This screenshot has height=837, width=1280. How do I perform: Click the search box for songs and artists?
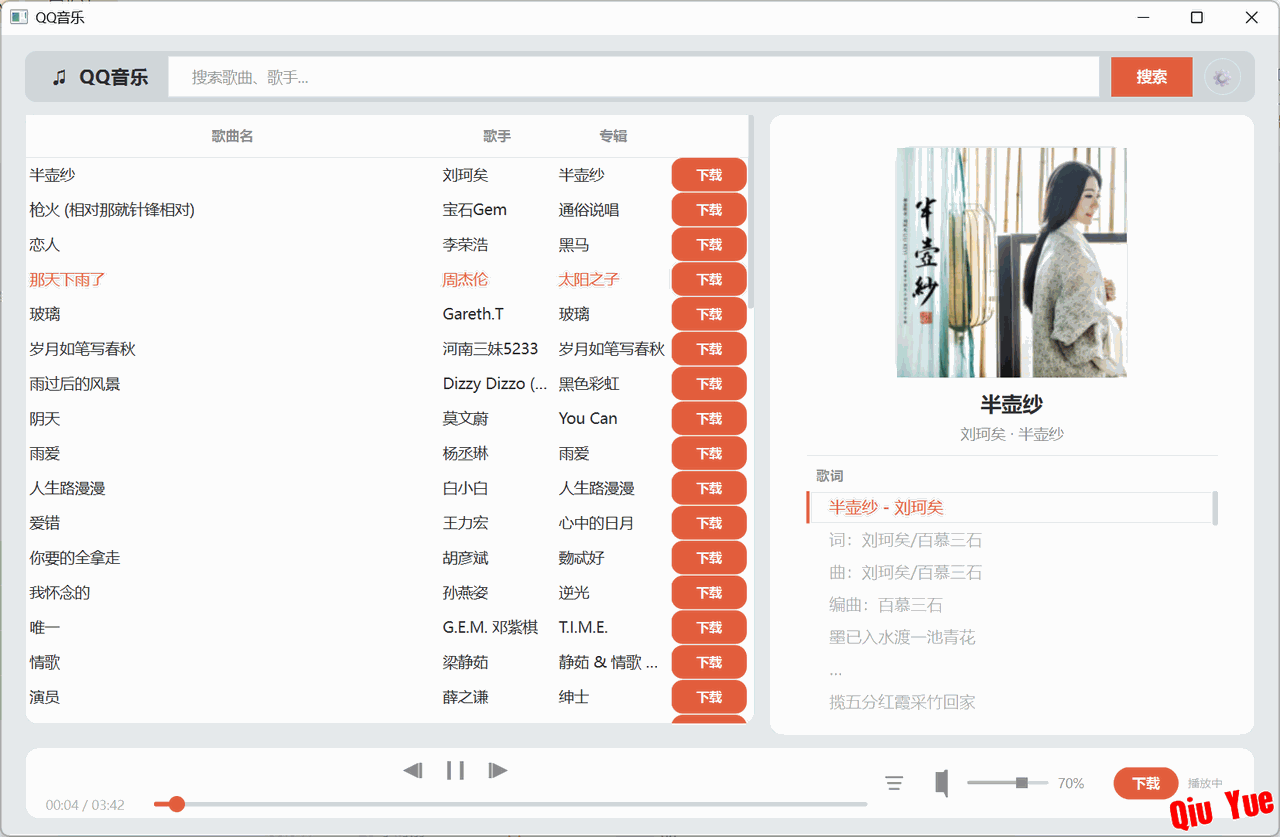coord(634,77)
